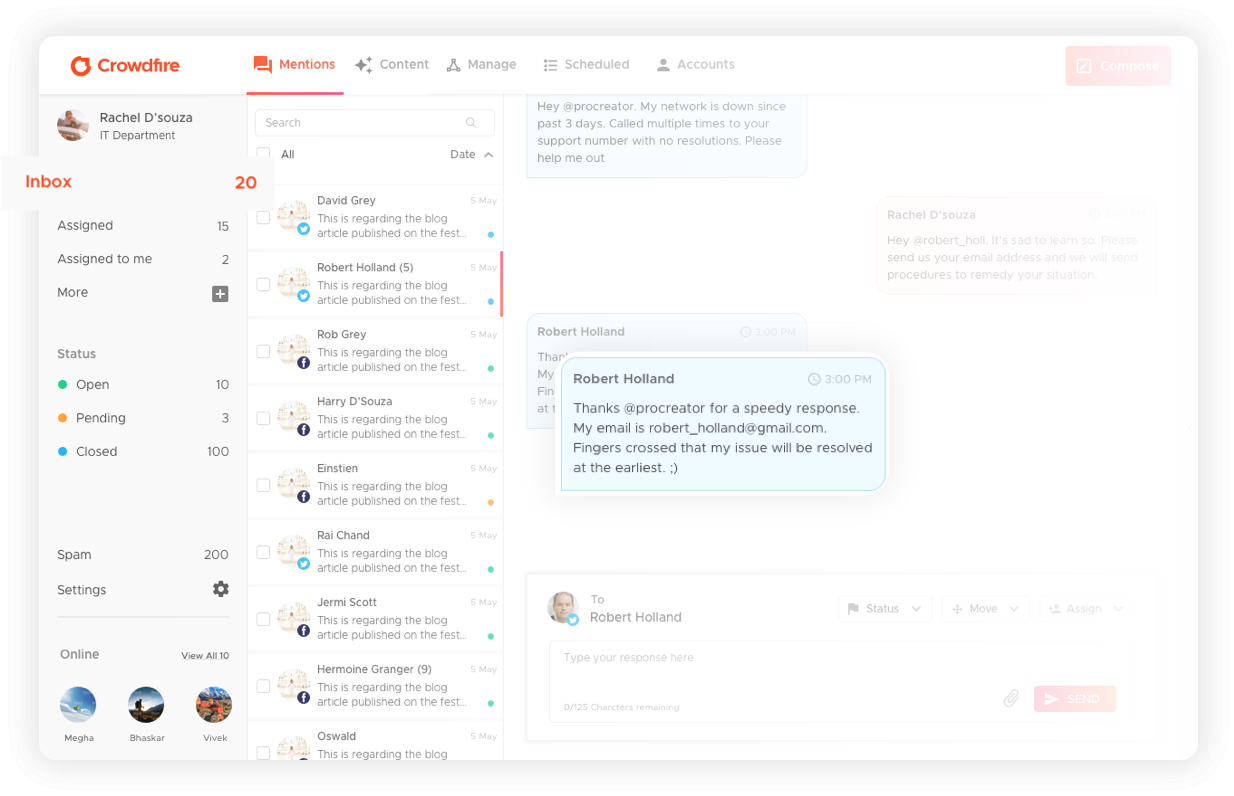Check Harry D'Souza's message checkbox

point(263,418)
